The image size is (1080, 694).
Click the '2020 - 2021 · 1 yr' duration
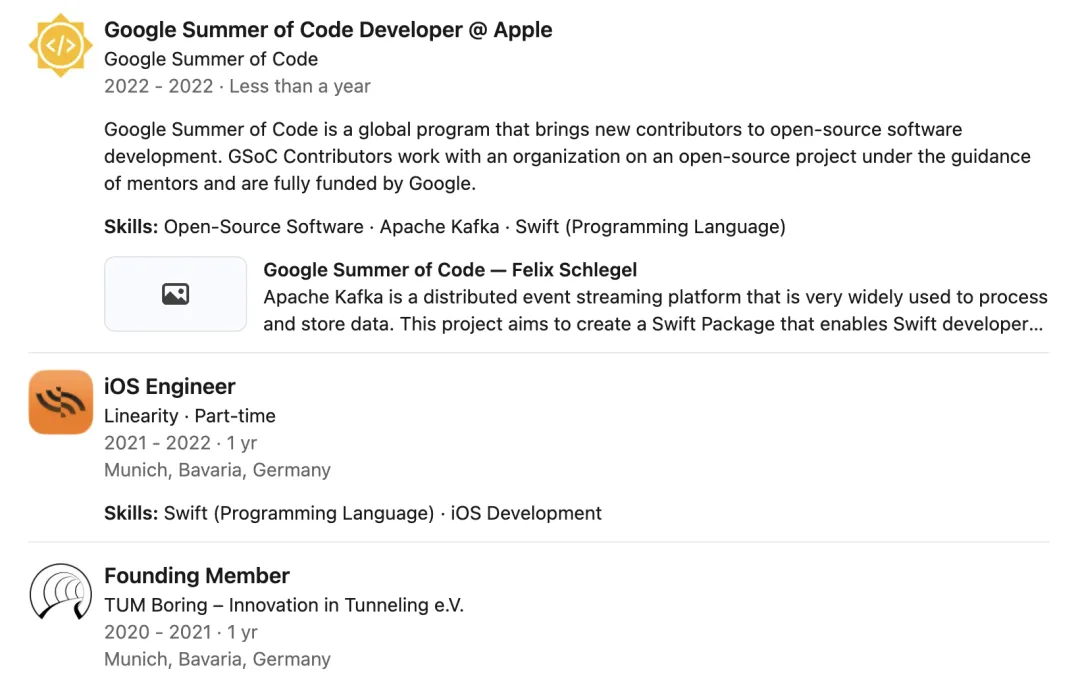coord(181,632)
